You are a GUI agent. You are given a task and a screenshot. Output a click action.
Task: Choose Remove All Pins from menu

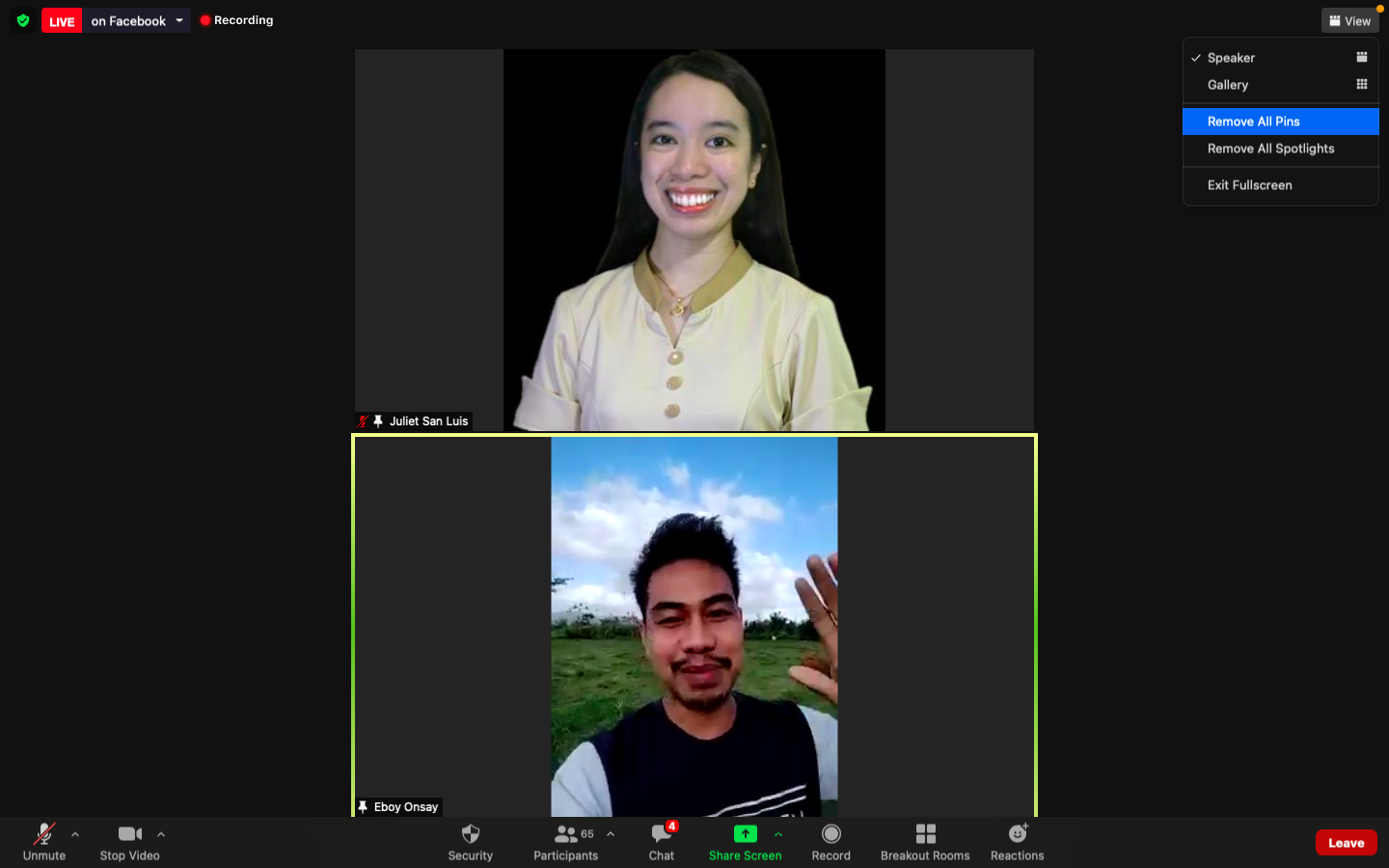(1253, 122)
